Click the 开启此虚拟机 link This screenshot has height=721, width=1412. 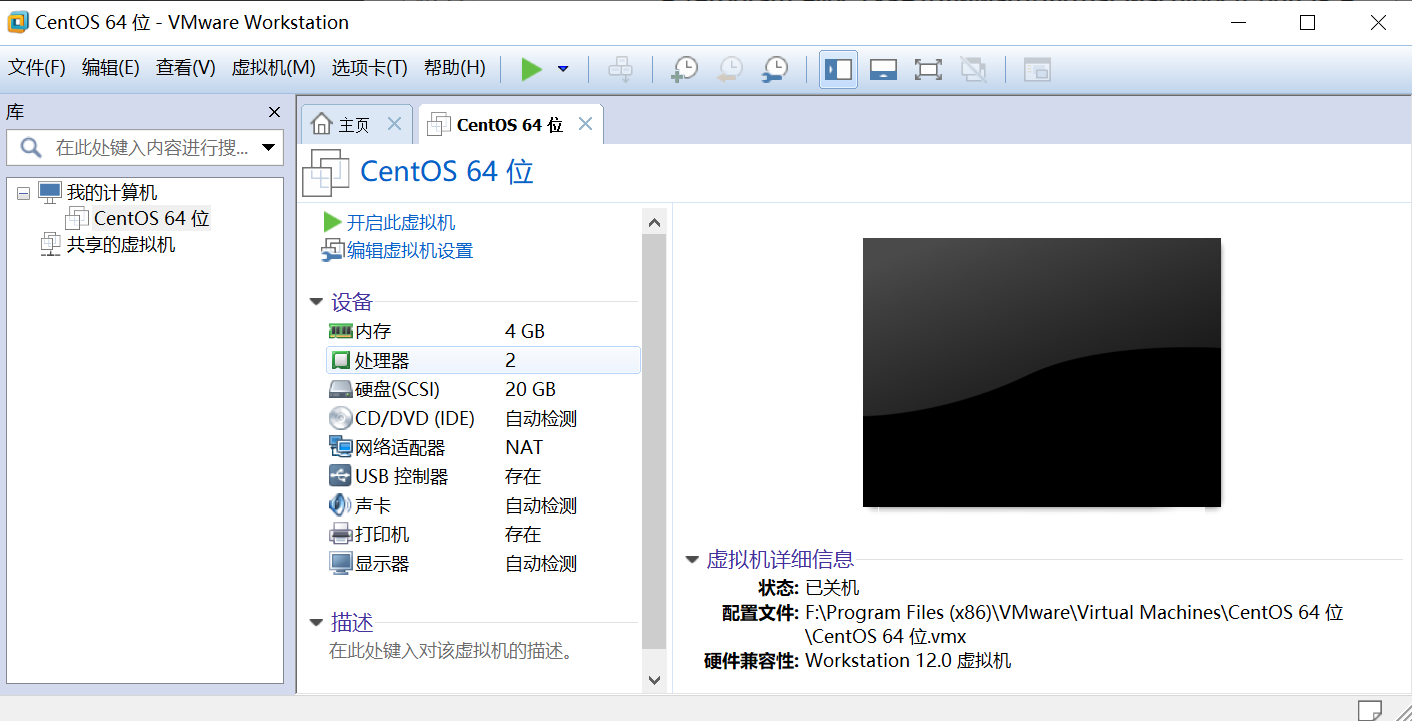pyautogui.click(x=400, y=222)
